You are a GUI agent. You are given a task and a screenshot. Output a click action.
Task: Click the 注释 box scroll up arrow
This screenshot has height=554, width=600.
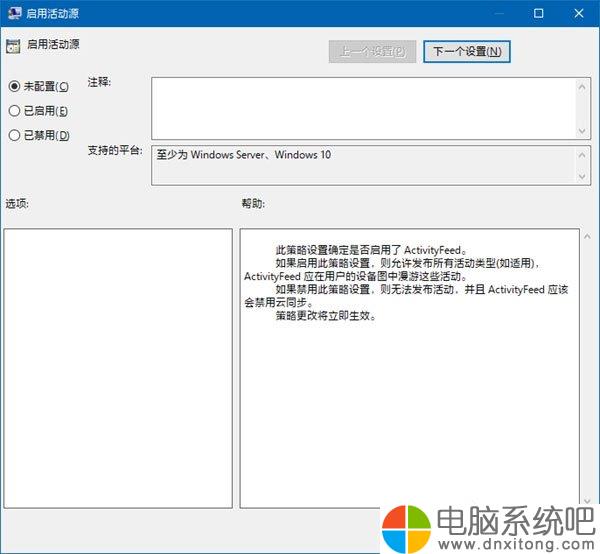tap(582, 87)
